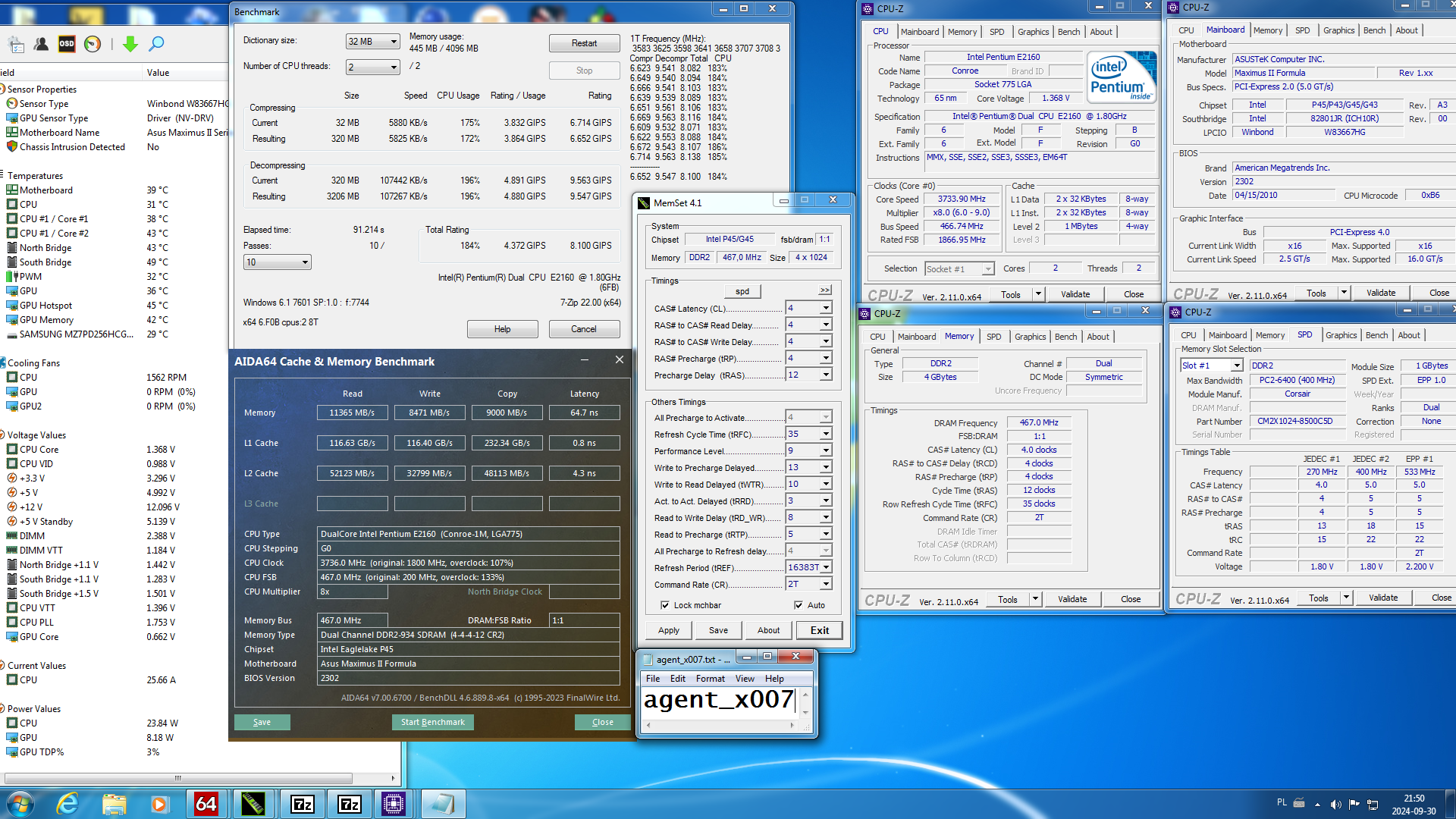Open Number of CPU threads dropdown
The width and height of the screenshot is (1456, 819).
372,67
